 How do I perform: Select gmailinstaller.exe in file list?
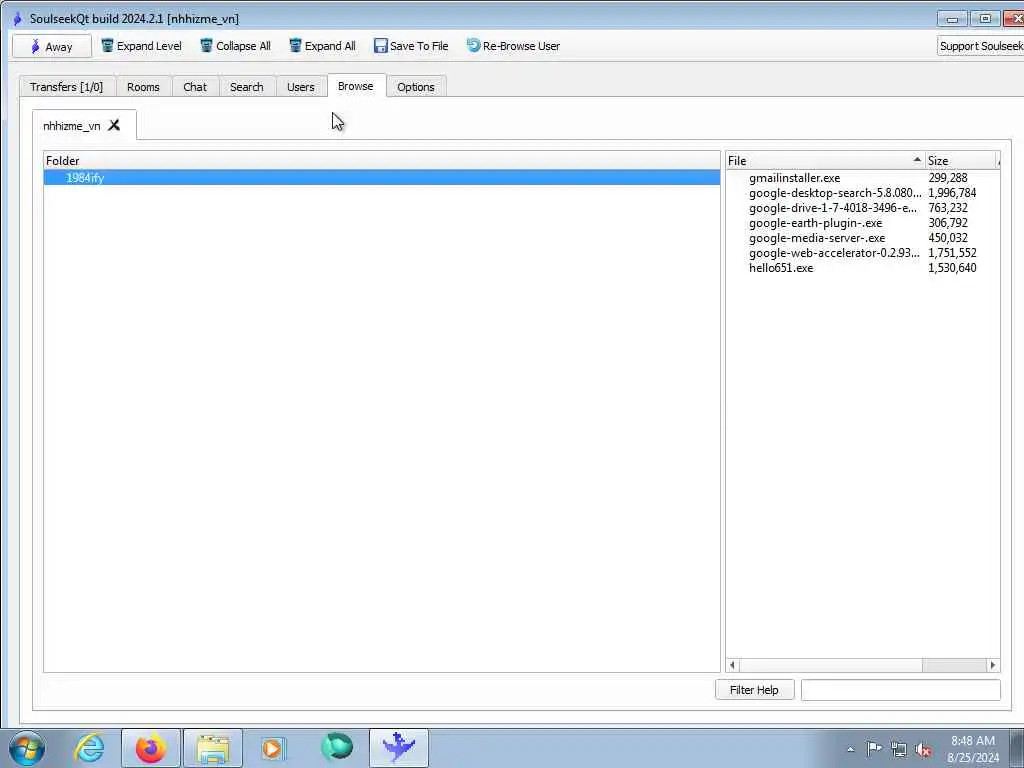pos(794,178)
